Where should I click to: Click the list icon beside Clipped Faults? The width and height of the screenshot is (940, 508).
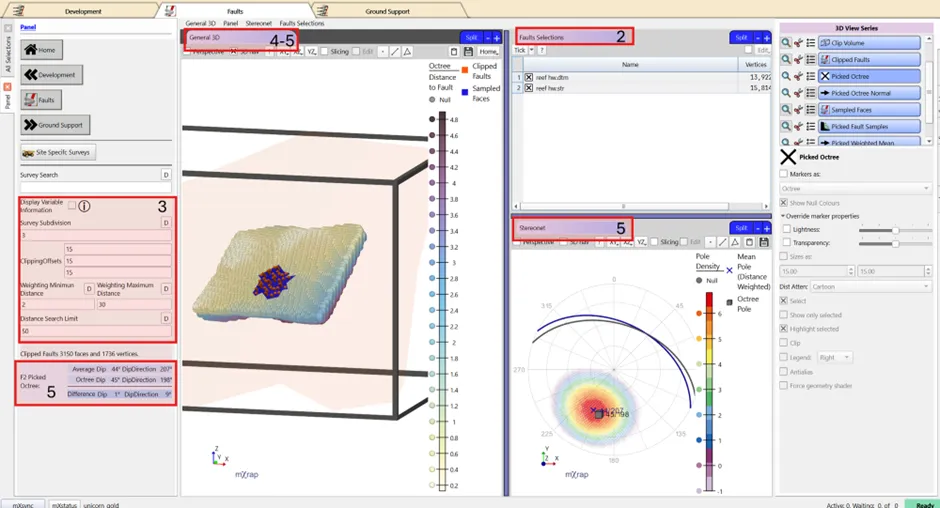point(810,60)
